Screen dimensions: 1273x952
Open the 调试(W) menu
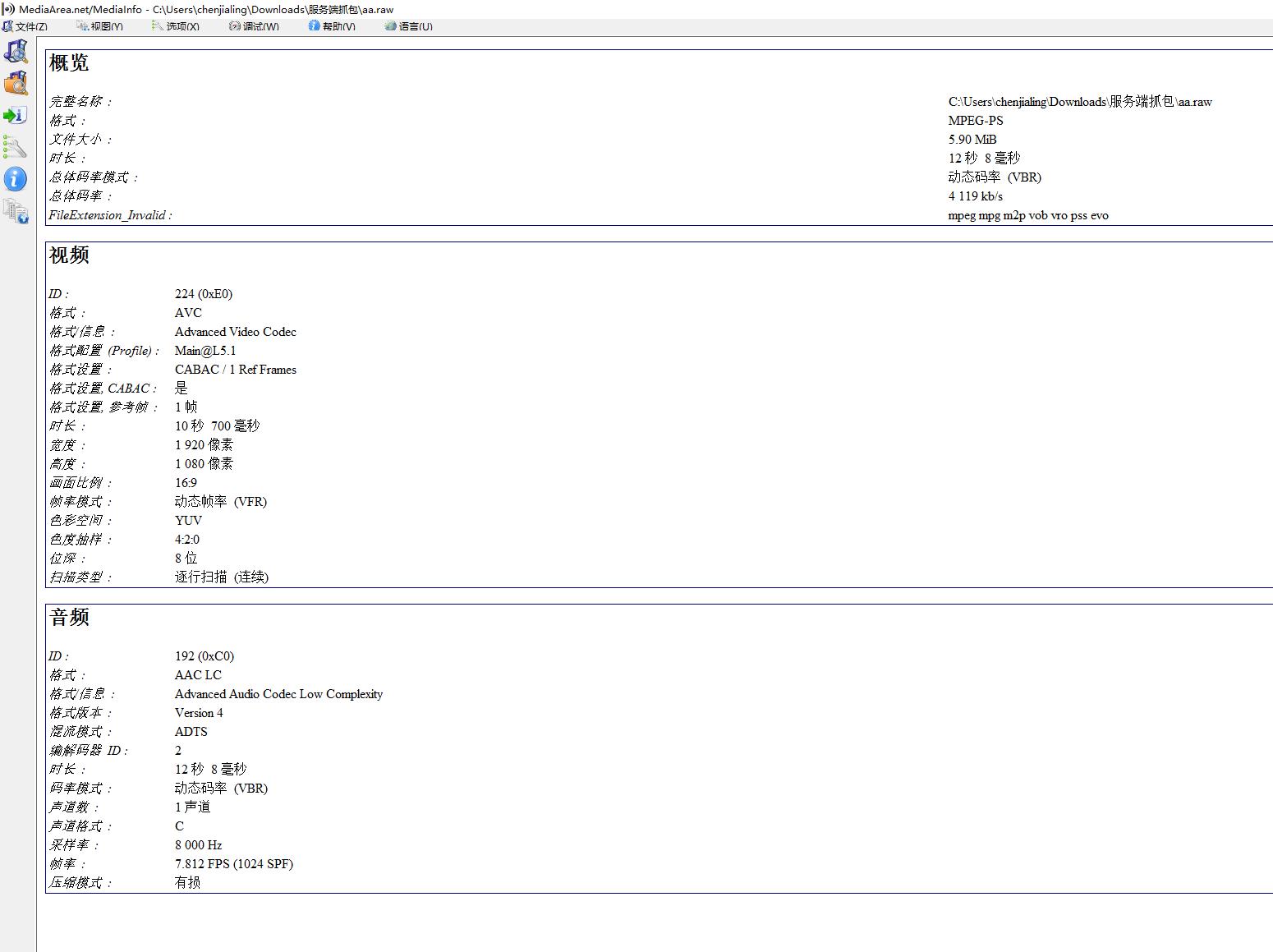tap(254, 26)
